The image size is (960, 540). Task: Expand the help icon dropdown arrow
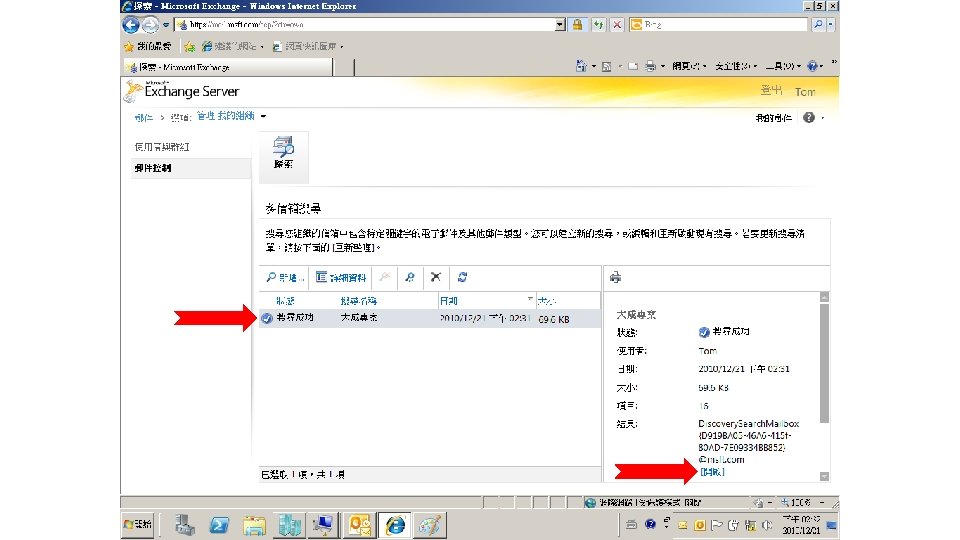point(822,118)
